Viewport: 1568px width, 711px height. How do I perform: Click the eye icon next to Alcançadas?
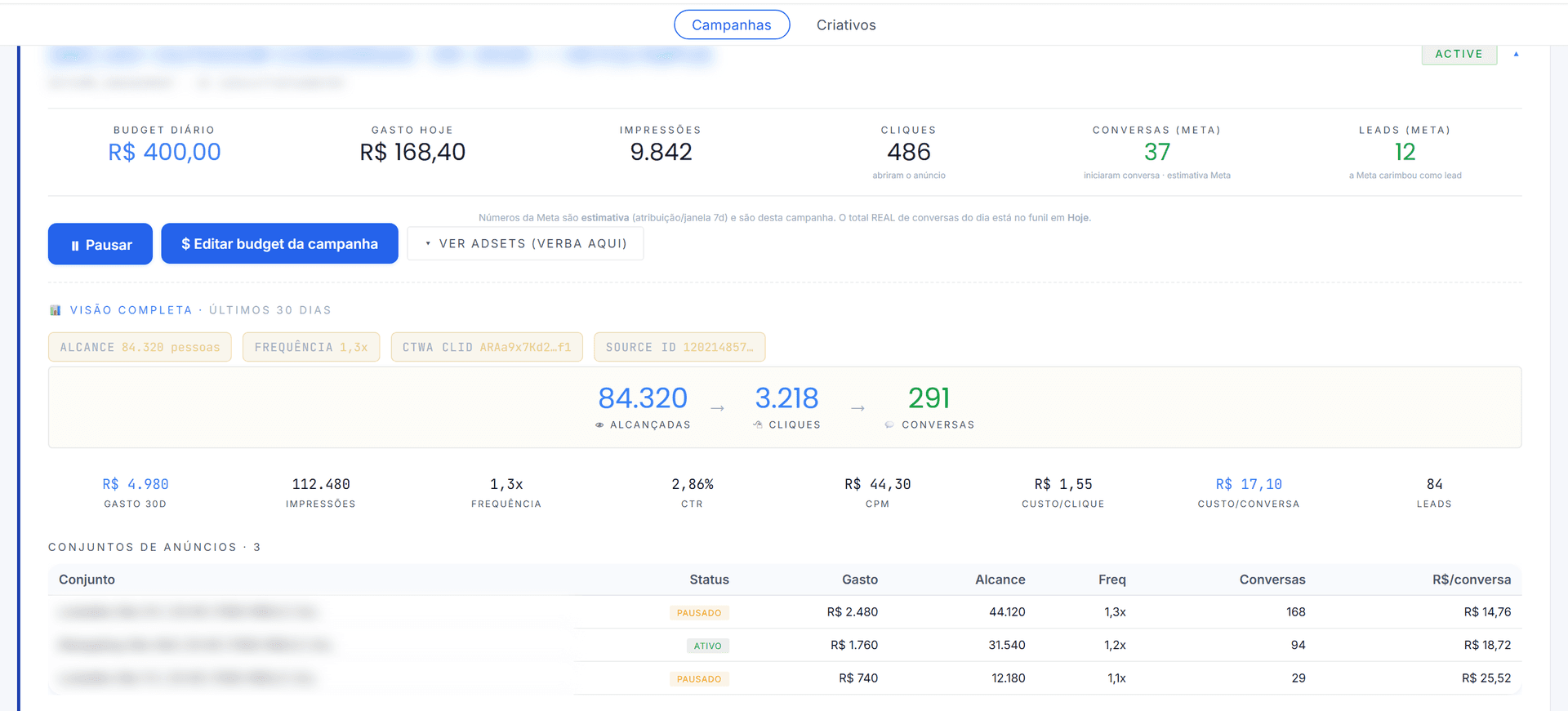coord(599,425)
